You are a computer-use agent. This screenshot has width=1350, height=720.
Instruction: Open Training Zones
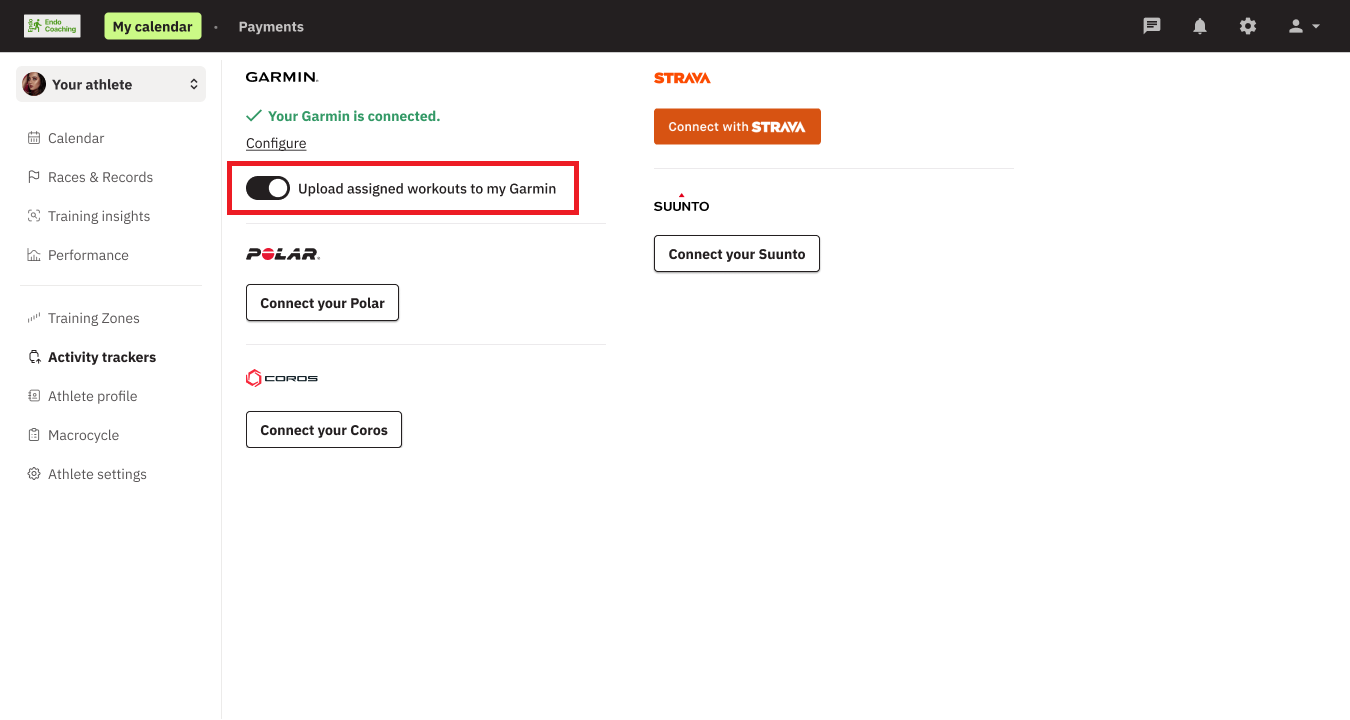pos(94,318)
